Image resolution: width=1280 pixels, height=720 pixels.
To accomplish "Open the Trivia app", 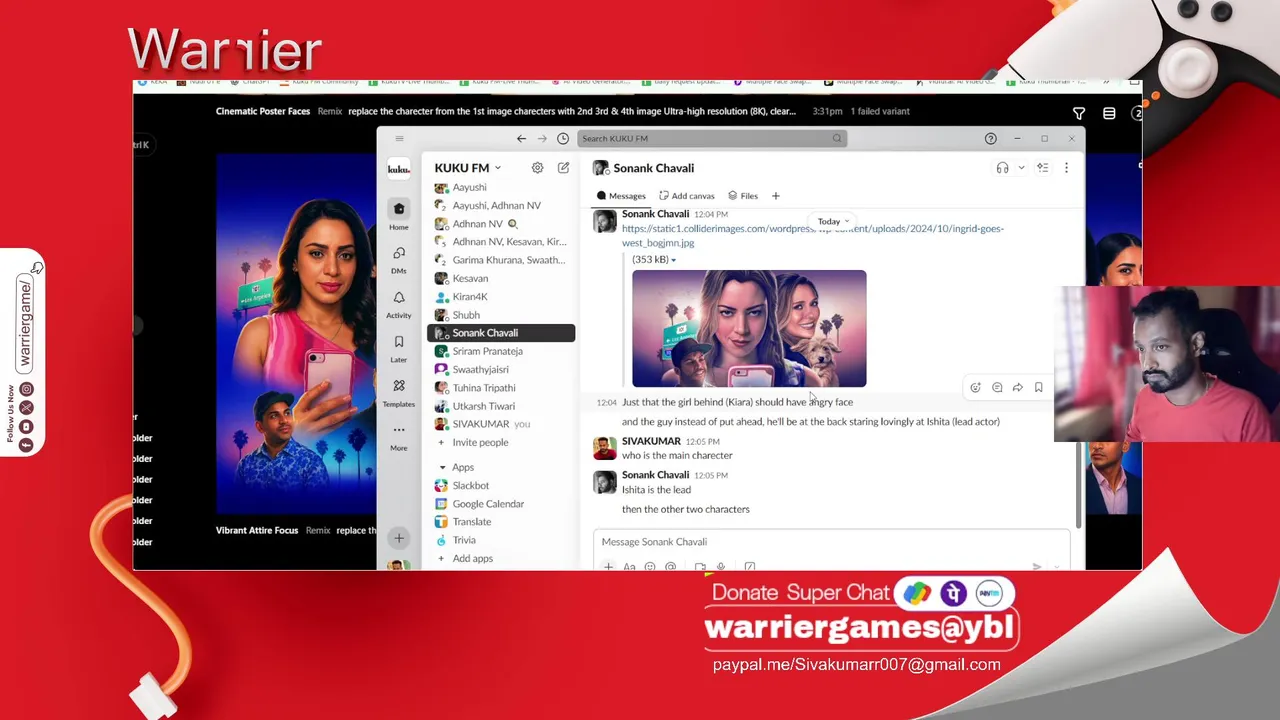I will 500,540.
